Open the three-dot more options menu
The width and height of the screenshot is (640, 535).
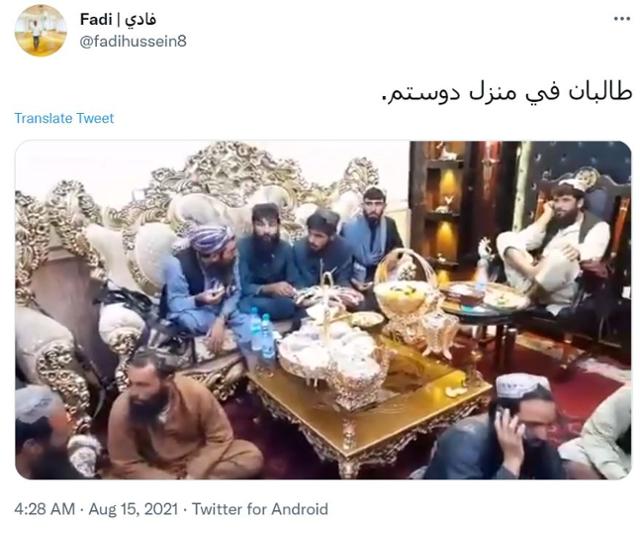click(x=622, y=19)
